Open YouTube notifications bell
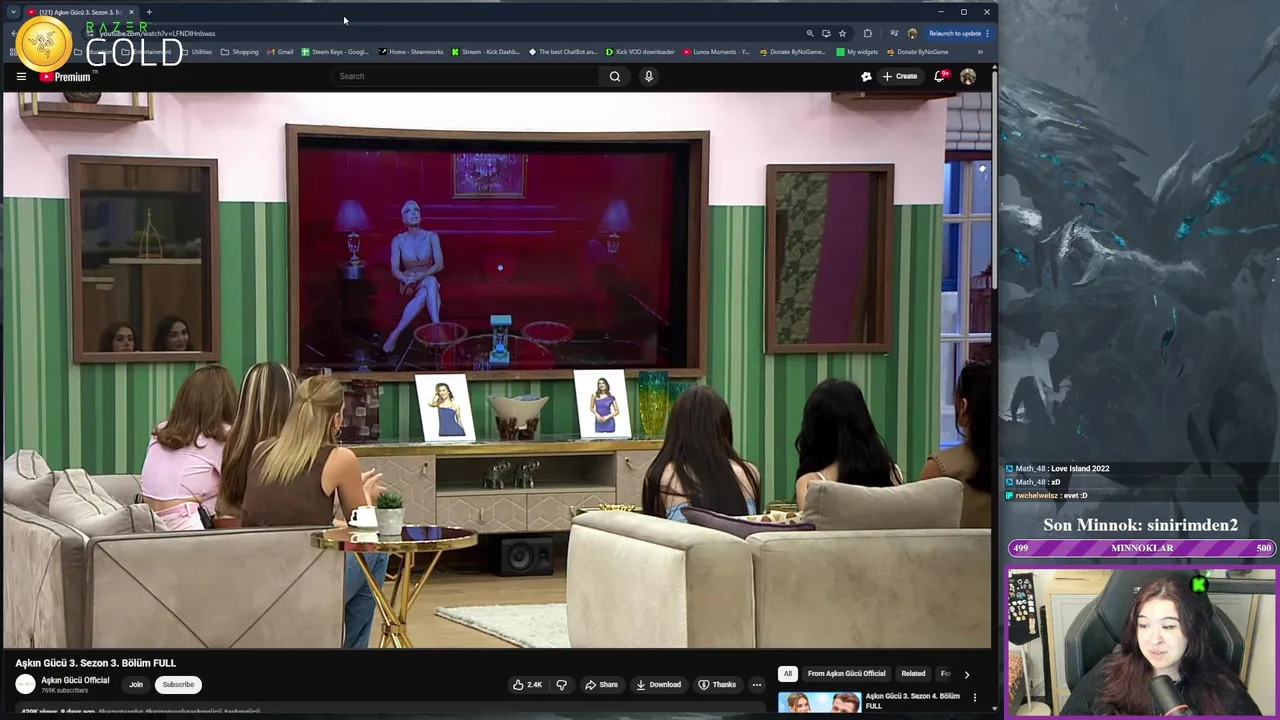 (939, 76)
